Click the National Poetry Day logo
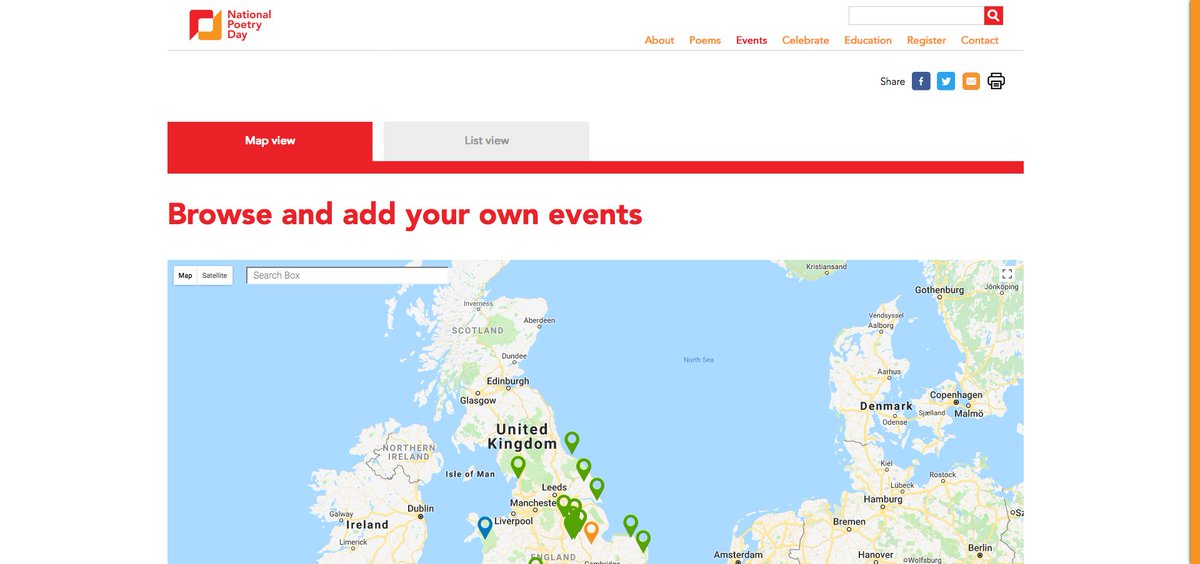 tap(231, 25)
